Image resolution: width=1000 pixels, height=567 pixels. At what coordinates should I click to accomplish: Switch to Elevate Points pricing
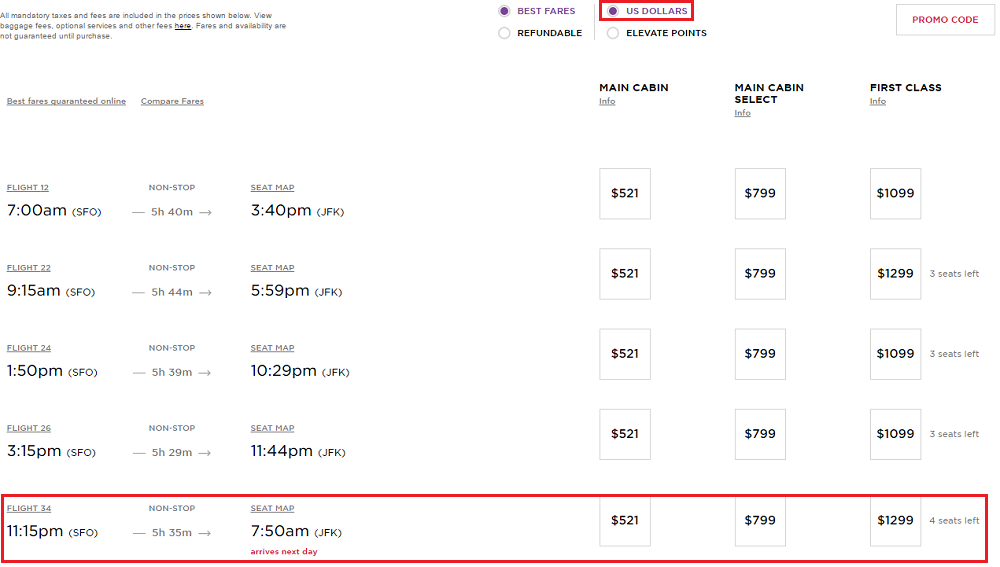pos(613,33)
